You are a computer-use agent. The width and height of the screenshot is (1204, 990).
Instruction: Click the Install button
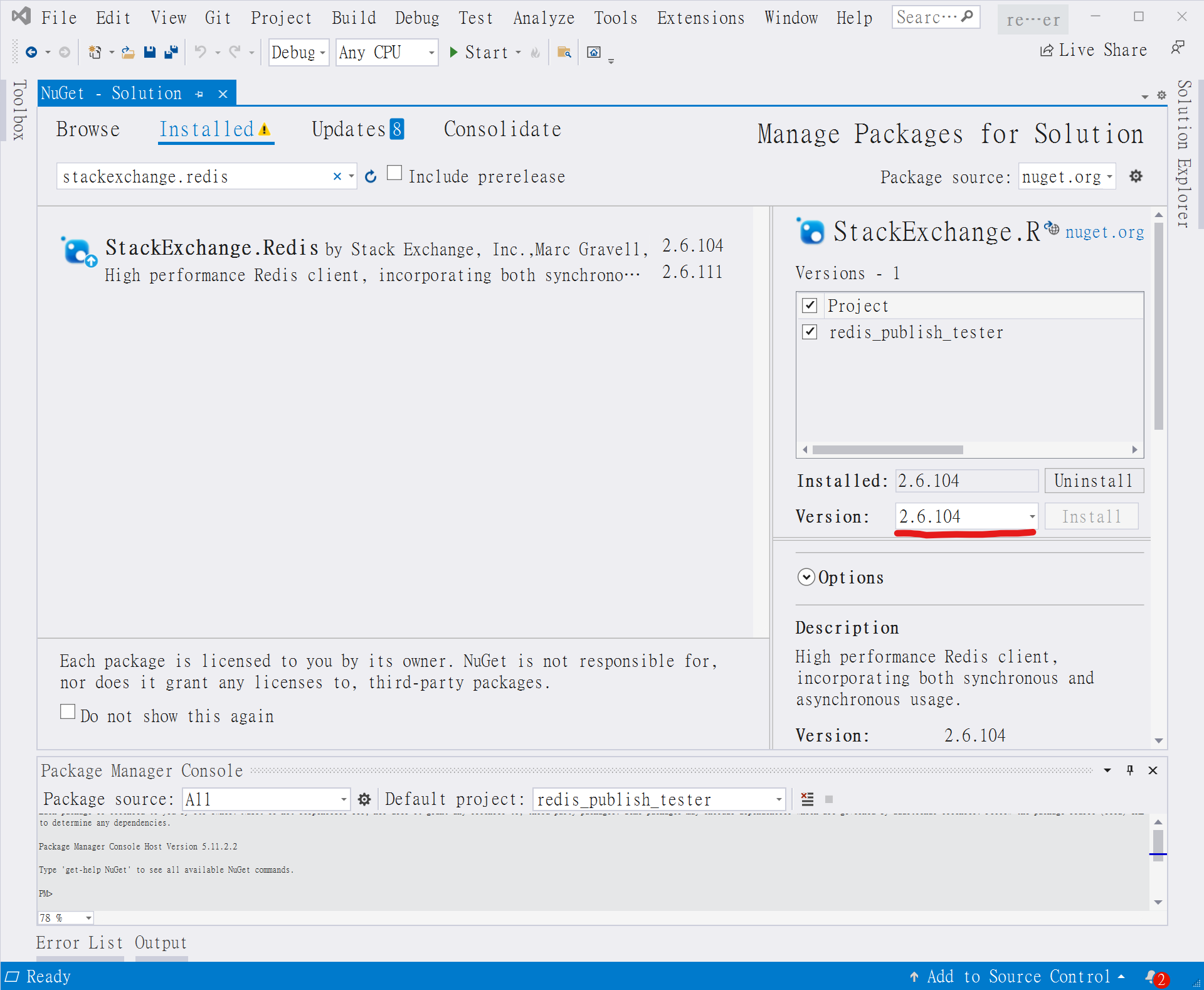coord(1091,516)
